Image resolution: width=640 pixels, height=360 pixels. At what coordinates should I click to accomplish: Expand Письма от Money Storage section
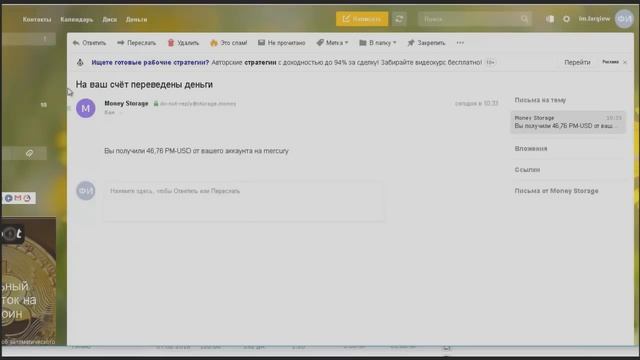[556, 191]
